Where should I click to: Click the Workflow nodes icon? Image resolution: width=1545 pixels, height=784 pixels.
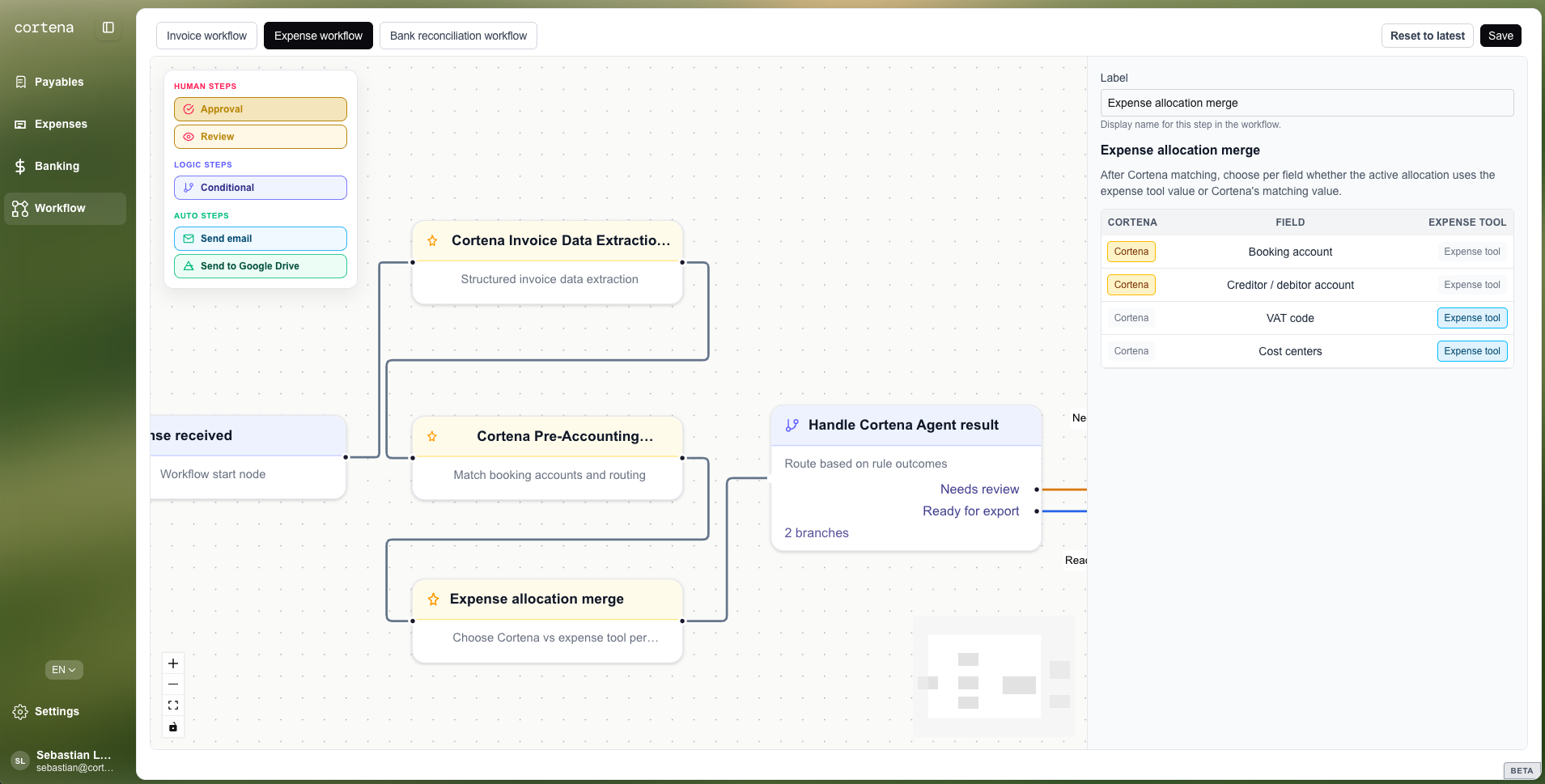(x=20, y=208)
